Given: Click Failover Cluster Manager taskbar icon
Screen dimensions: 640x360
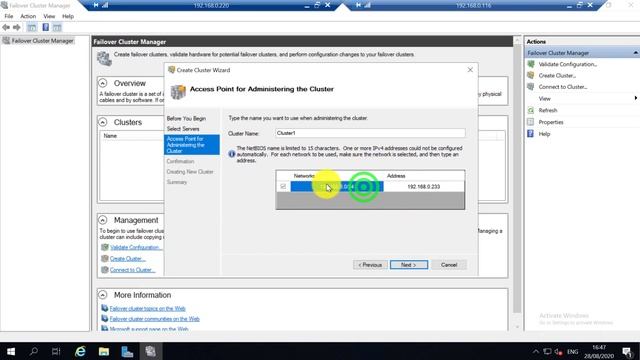Looking at the screenshot, I should [151, 351].
